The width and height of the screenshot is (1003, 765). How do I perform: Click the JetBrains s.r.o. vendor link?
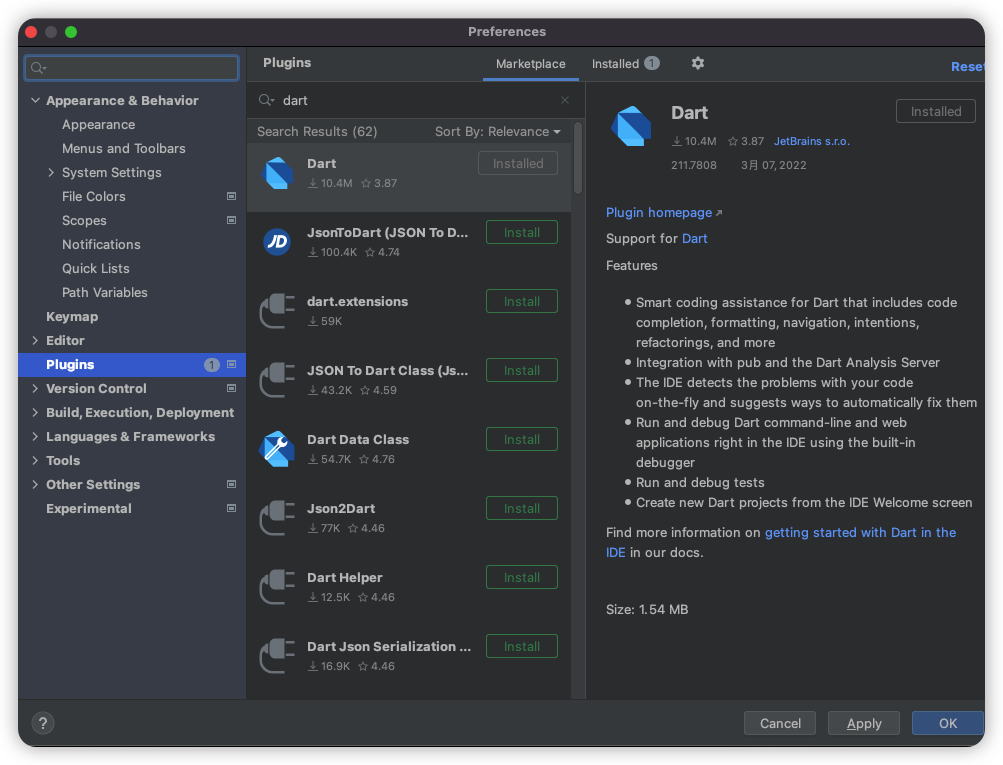click(x=811, y=141)
